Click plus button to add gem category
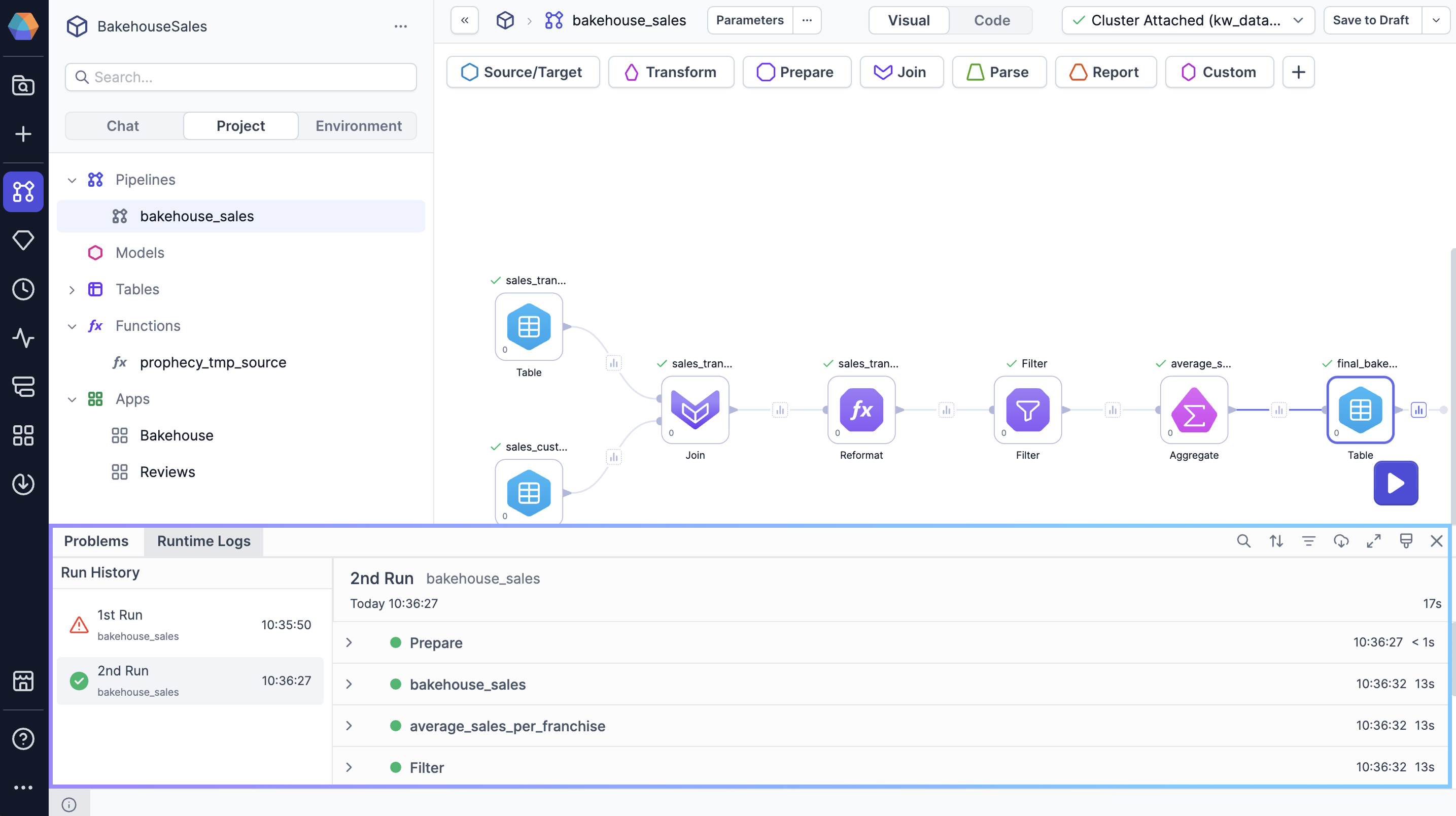The image size is (1456, 816). pyautogui.click(x=1298, y=72)
